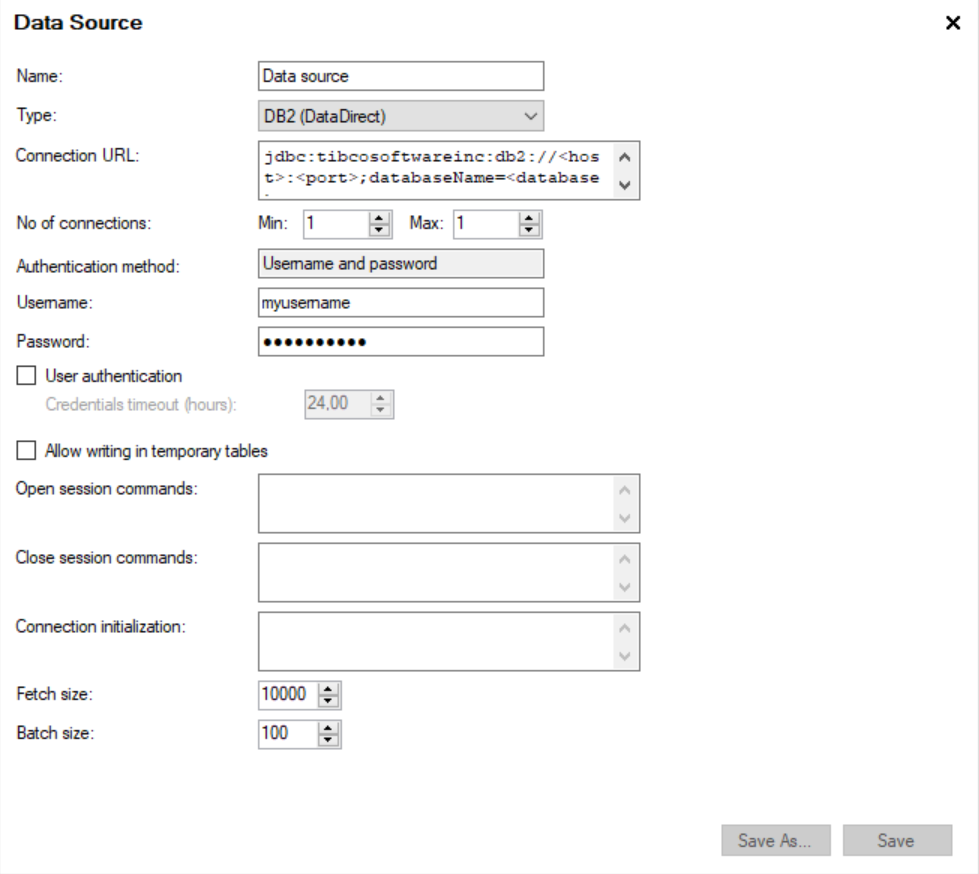This screenshot has width=979, height=874.
Task: Decrease the Max connections value
Action: coord(529,230)
